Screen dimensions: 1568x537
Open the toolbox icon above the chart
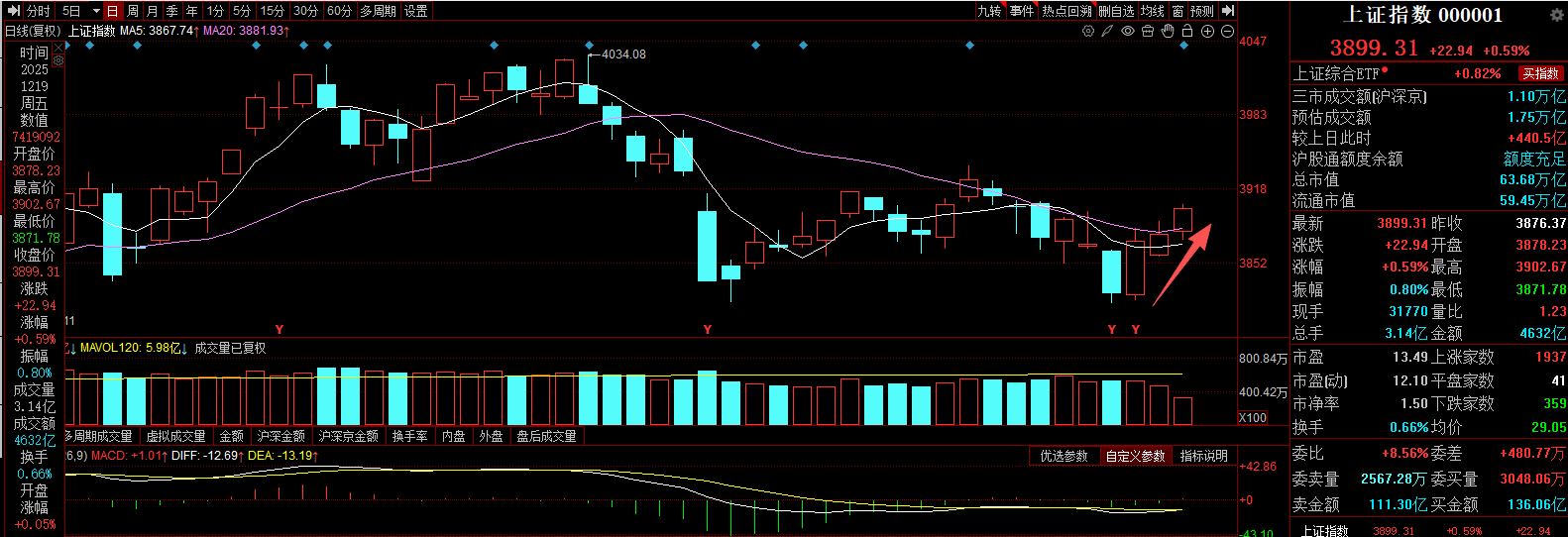1148,31
